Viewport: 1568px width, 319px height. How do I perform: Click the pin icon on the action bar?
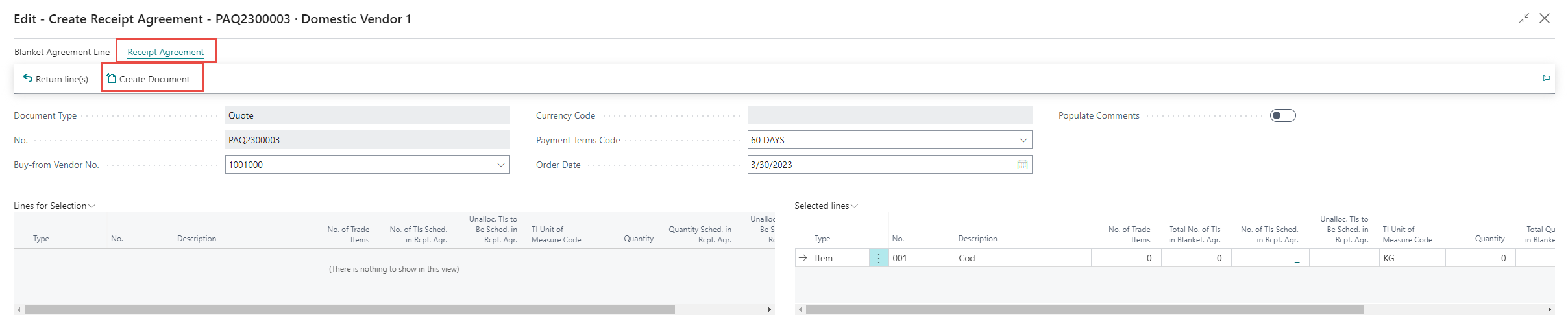pyautogui.click(x=1545, y=78)
